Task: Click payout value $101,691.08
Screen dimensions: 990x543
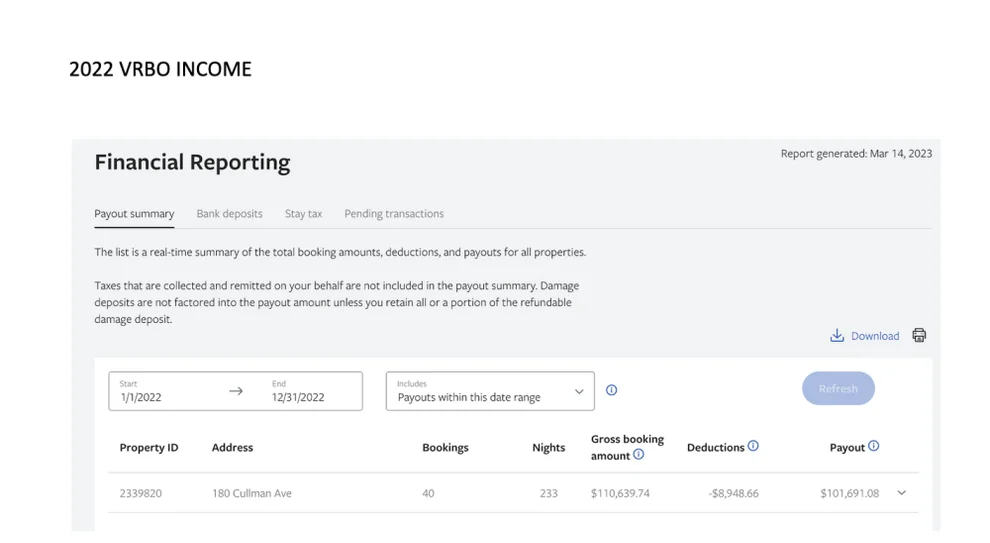Action: [849, 493]
